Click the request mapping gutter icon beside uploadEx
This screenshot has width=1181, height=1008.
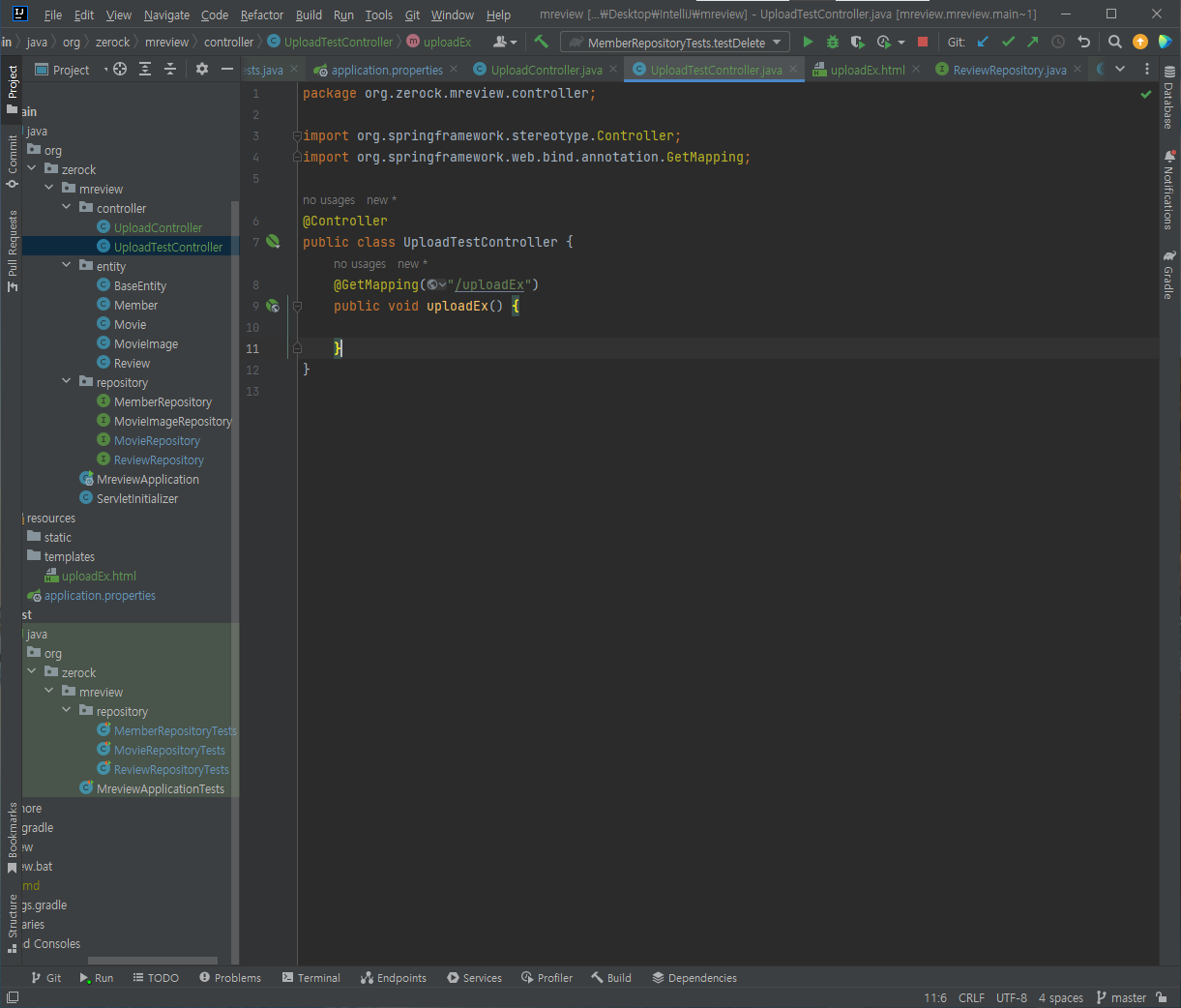pyautogui.click(x=274, y=306)
